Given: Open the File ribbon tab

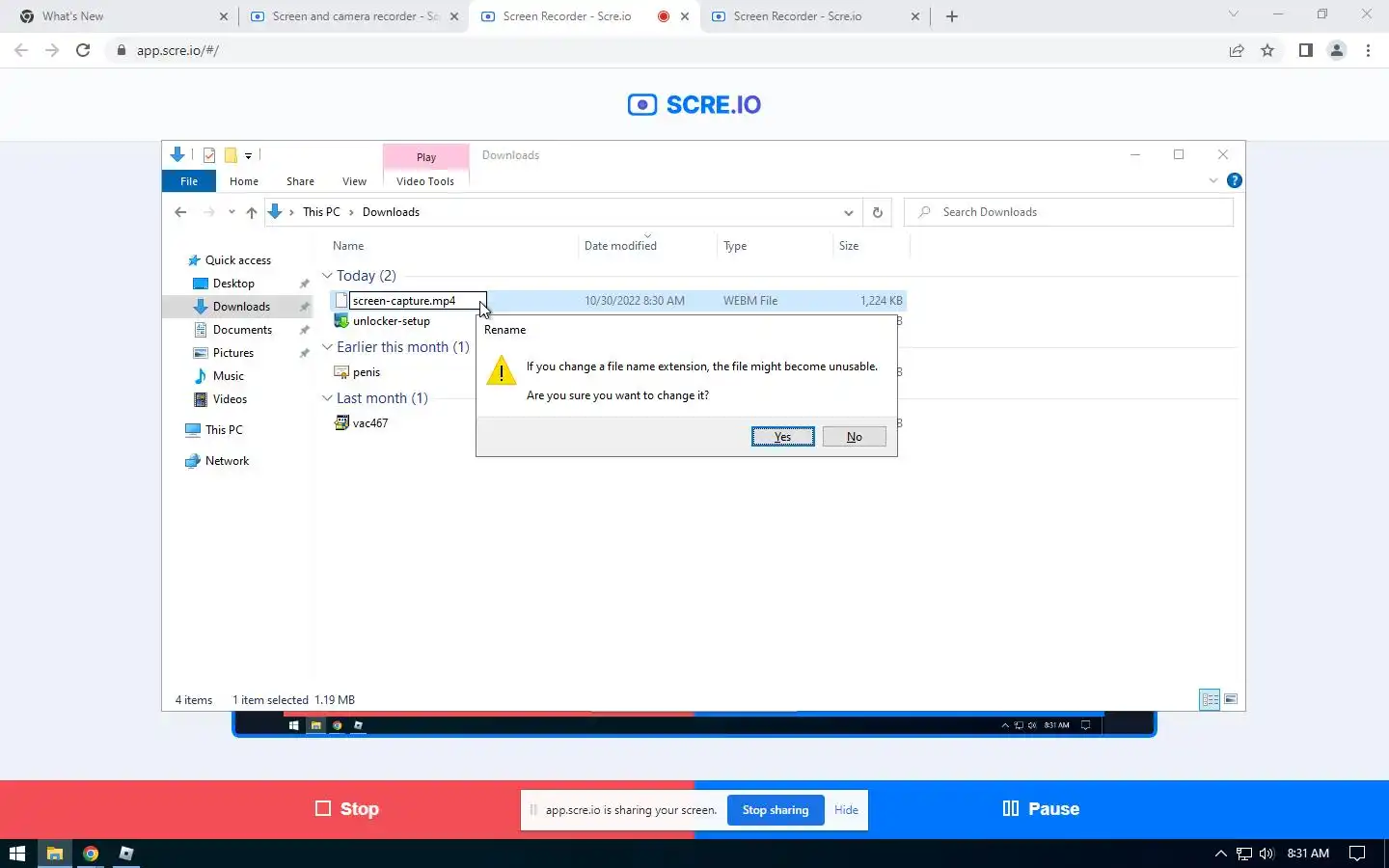Looking at the screenshot, I should click(189, 181).
